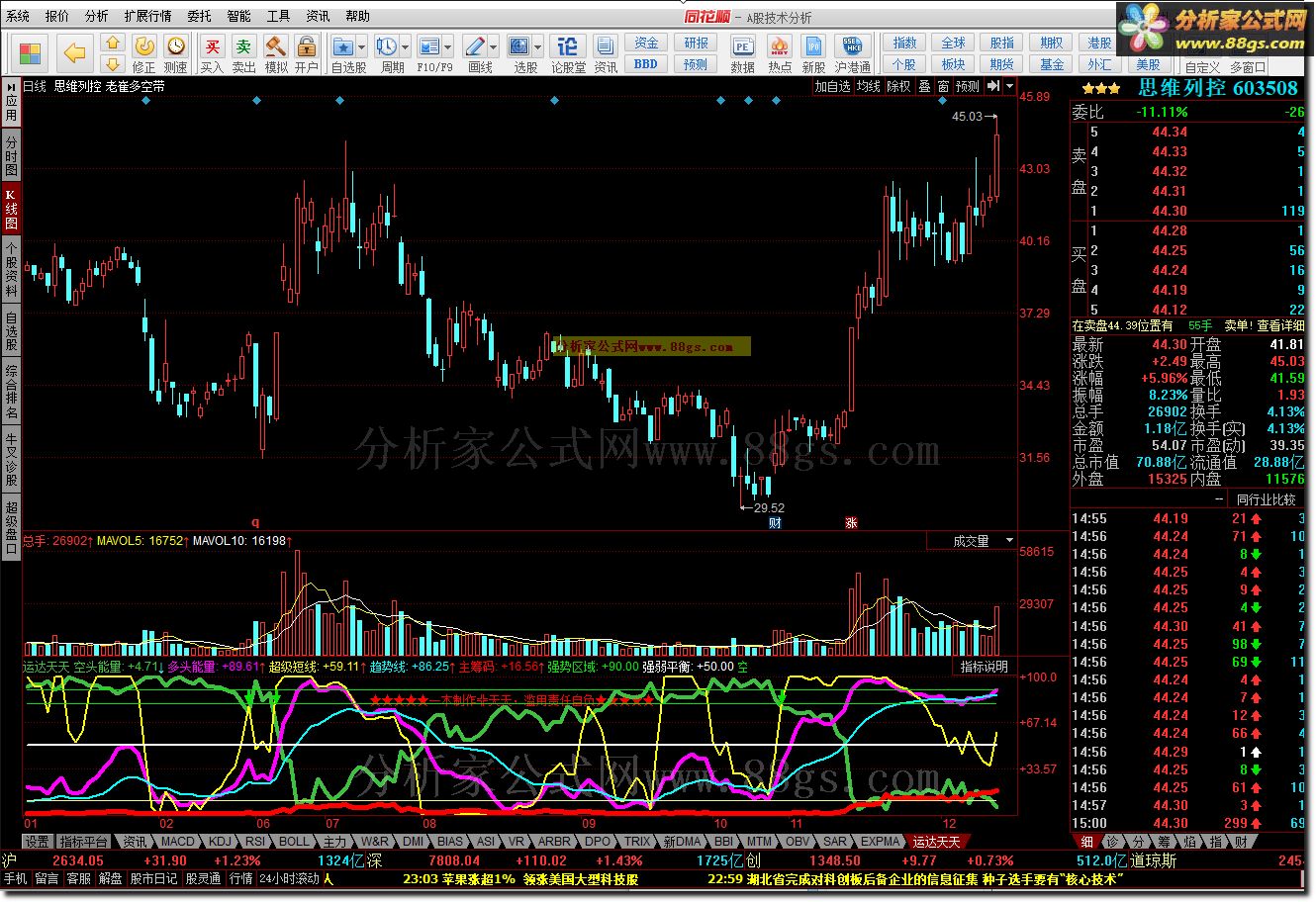Click the 周期 period clock icon
Image resolution: width=1316 pixels, height=902 pixels.
[387, 46]
